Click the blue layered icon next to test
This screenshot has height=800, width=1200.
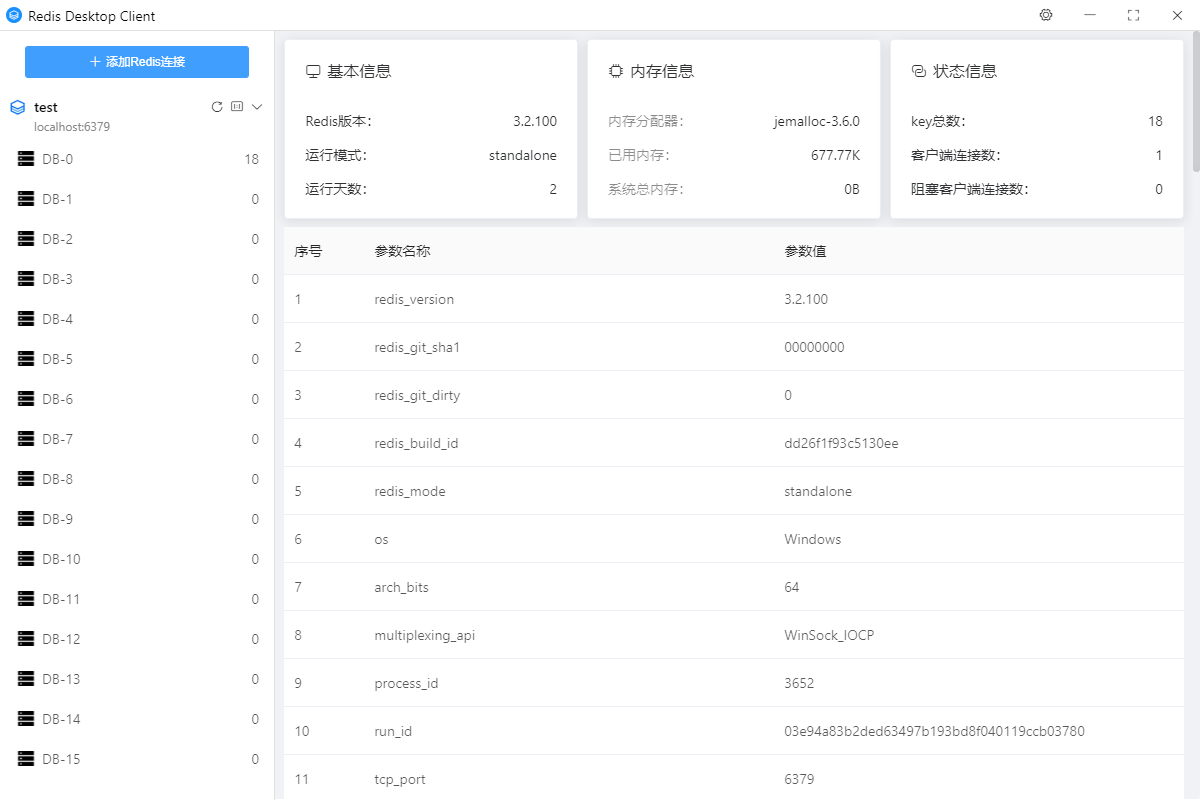click(x=17, y=107)
